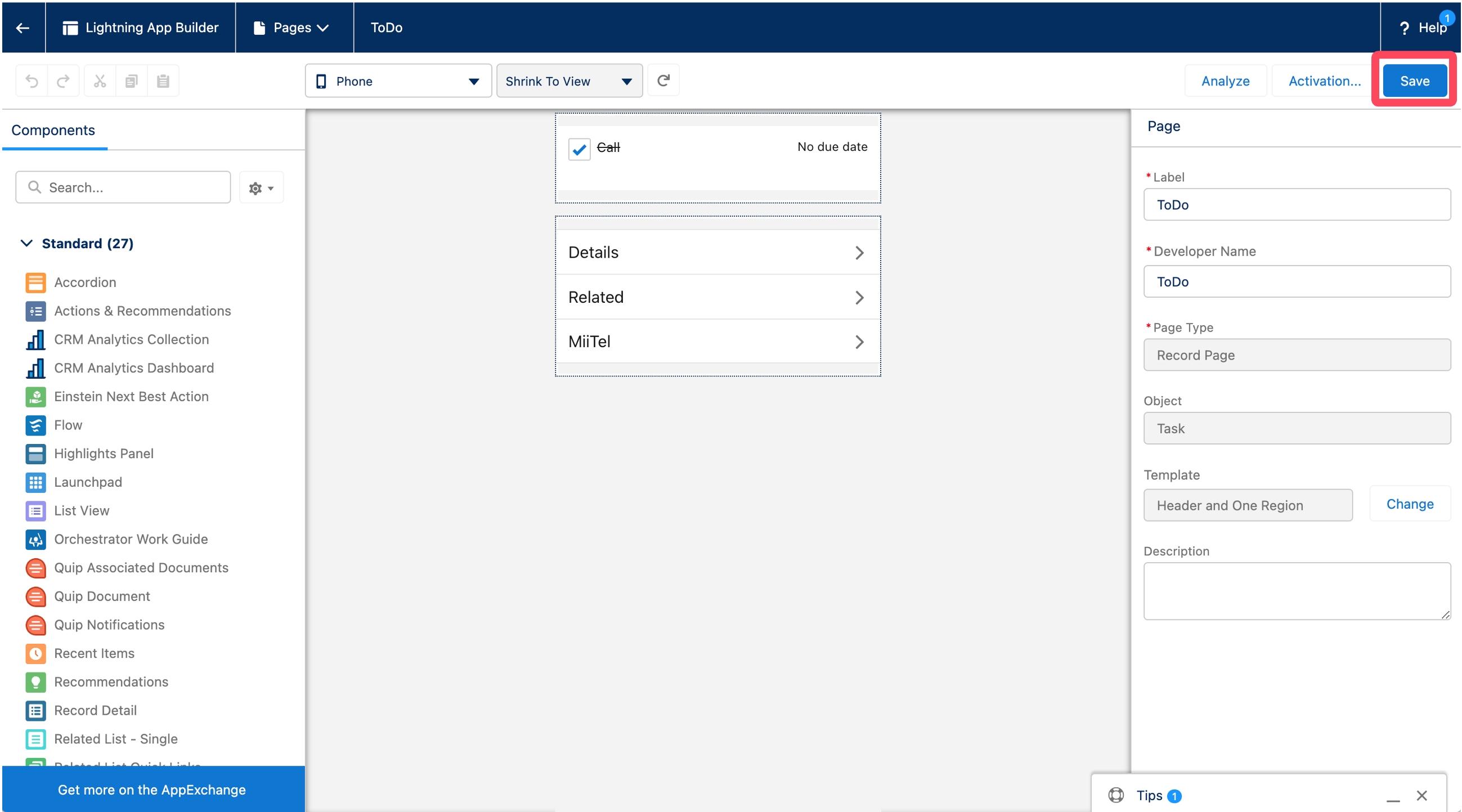The image size is (1462, 812).
Task: Select the Accordion component icon
Action: pos(36,282)
